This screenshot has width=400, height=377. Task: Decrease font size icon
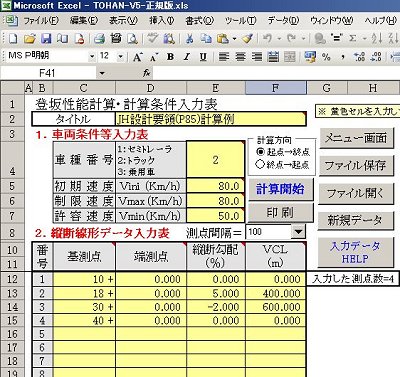[x=153, y=57]
